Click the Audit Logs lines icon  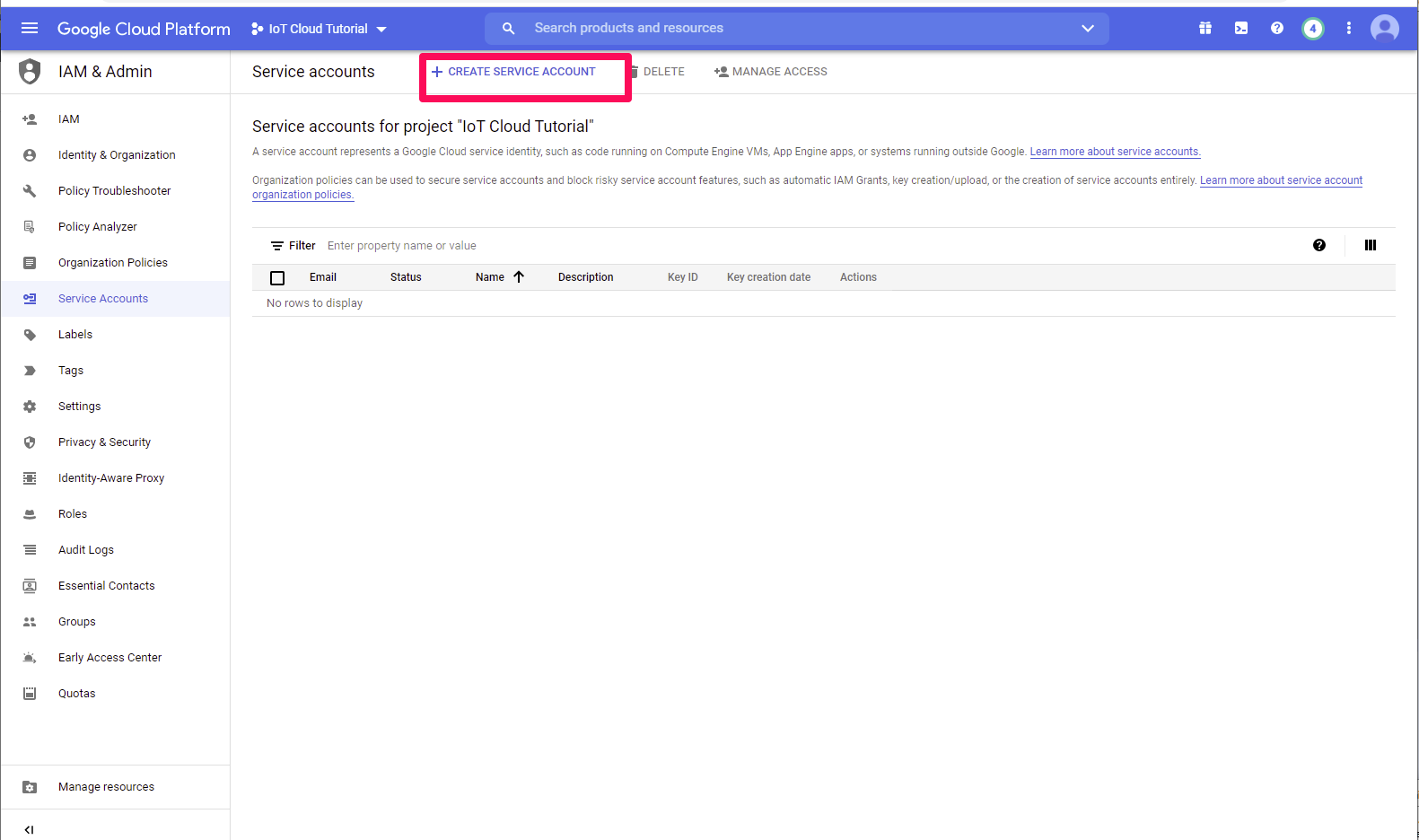click(30, 550)
